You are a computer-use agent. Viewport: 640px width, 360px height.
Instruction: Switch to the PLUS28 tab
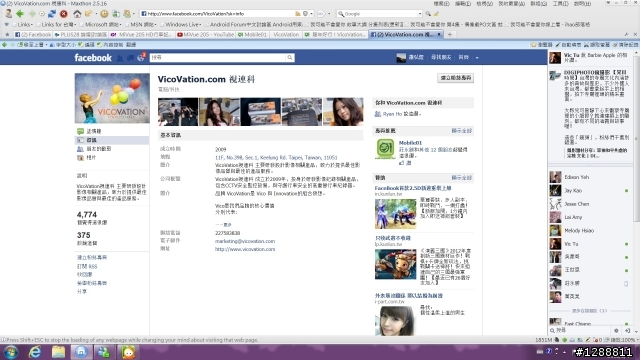(x=81, y=35)
